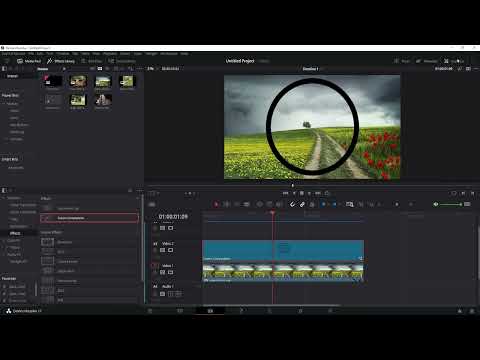Select the Fusion Composition clip on Video 2
The height and width of the screenshot is (360, 480).
click(283, 250)
